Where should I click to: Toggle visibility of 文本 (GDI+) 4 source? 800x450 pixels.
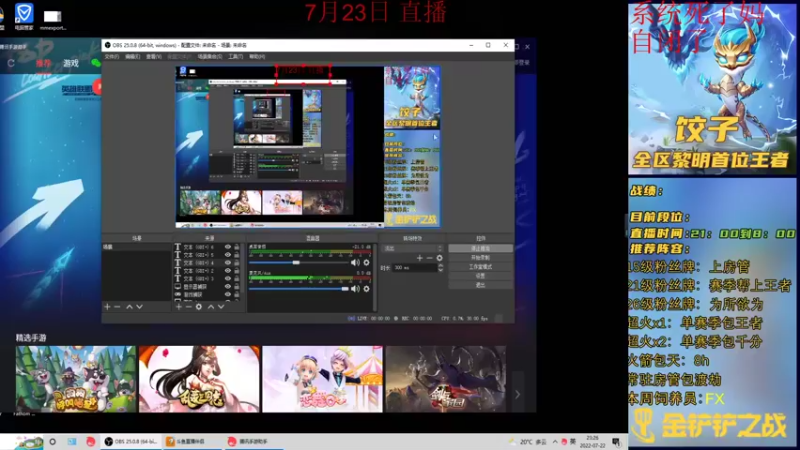tap(228, 263)
